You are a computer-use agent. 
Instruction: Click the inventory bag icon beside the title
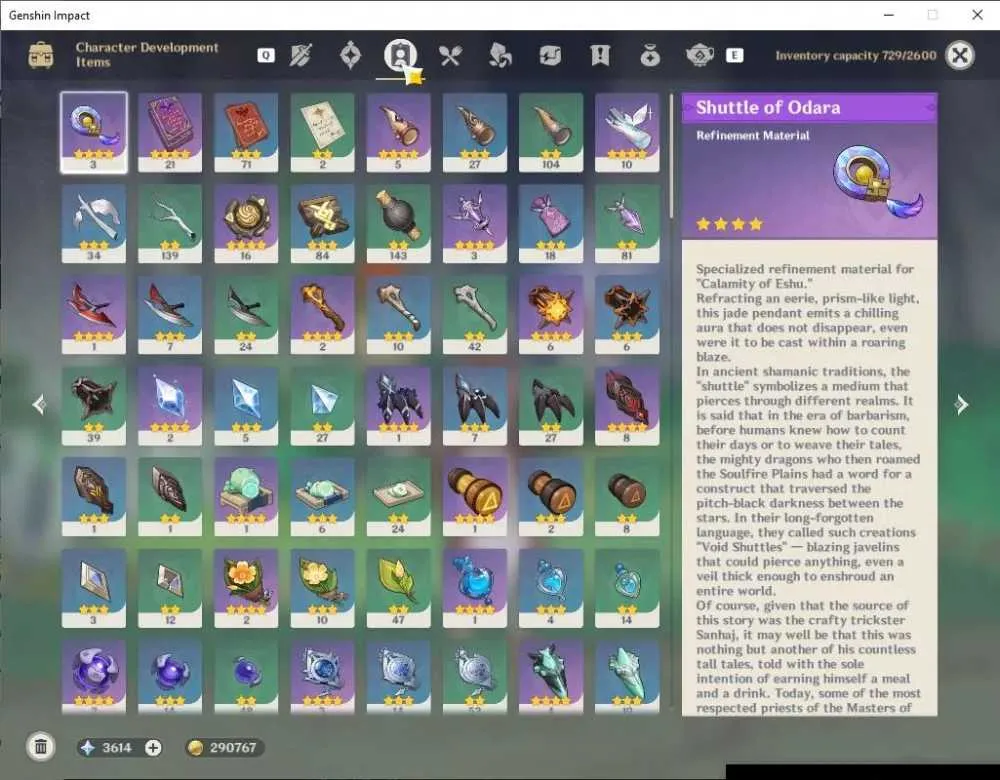[41, 55]
